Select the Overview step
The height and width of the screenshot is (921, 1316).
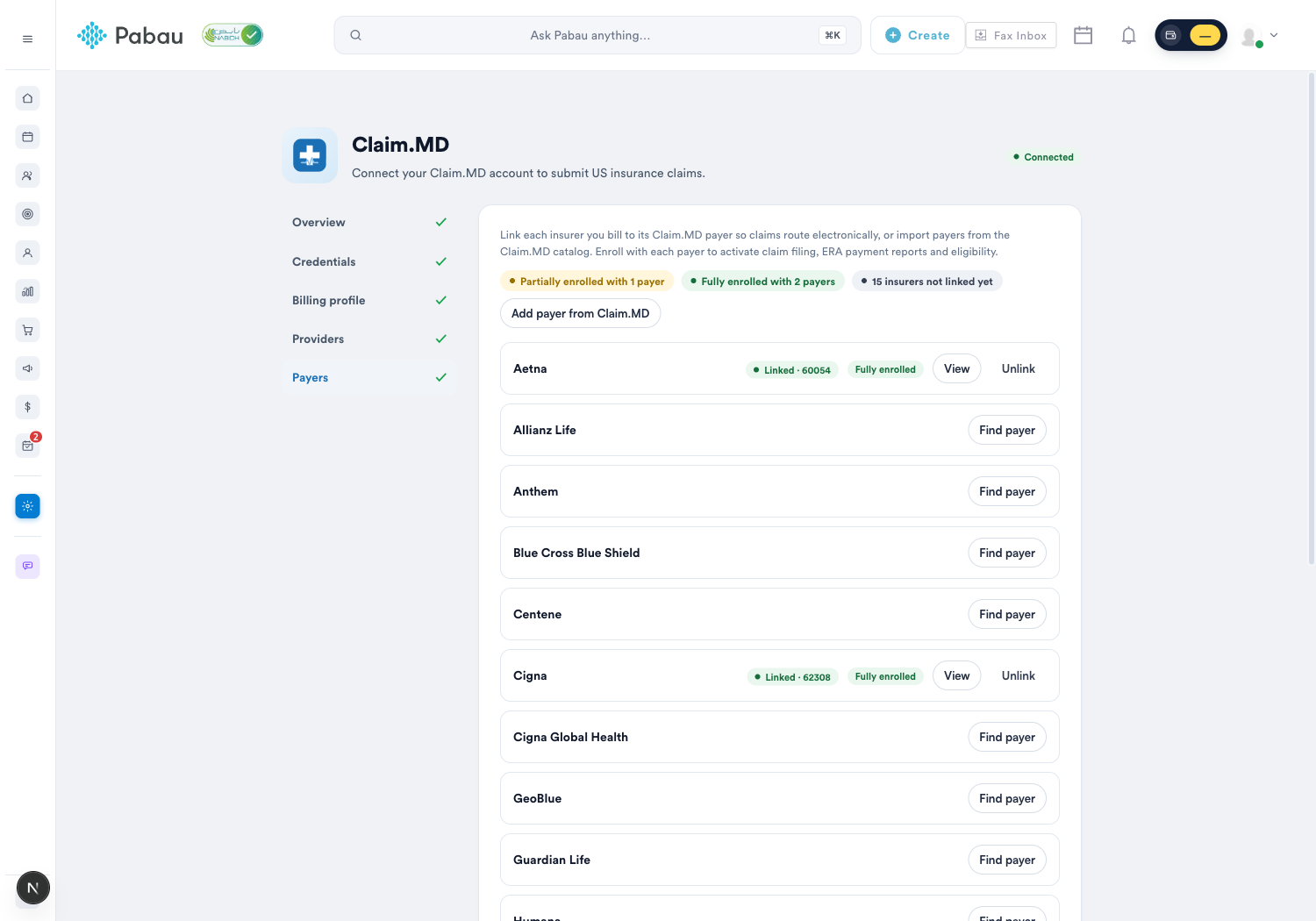tap(369, 223)
